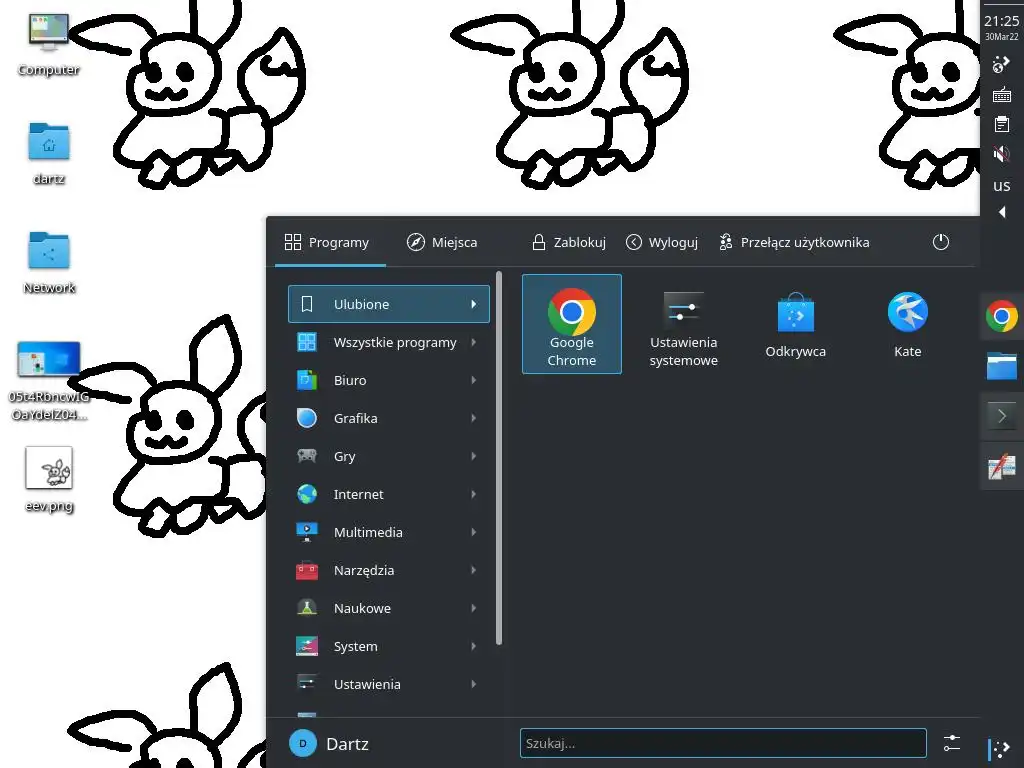This screenshot has height=768, width=1024.
Task: Open the Internet category
Action: point(389,494)
